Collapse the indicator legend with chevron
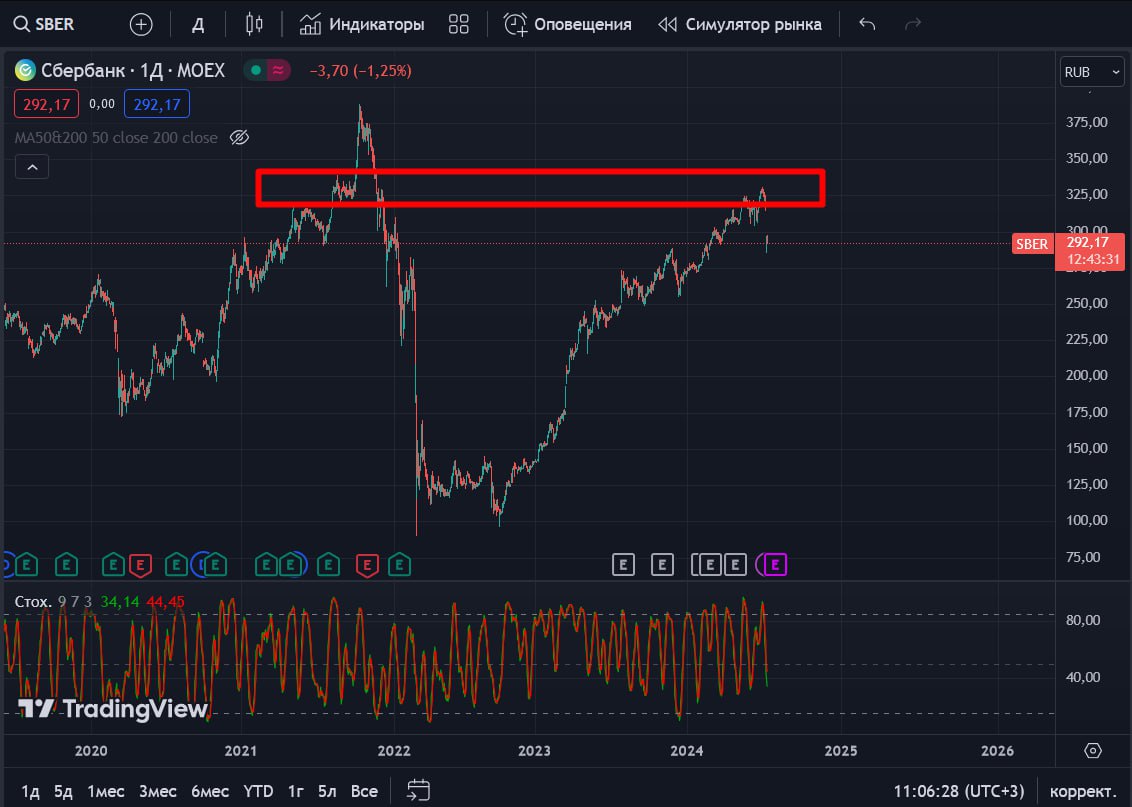This screenshot has height=807, width=1132. [32, 167]
